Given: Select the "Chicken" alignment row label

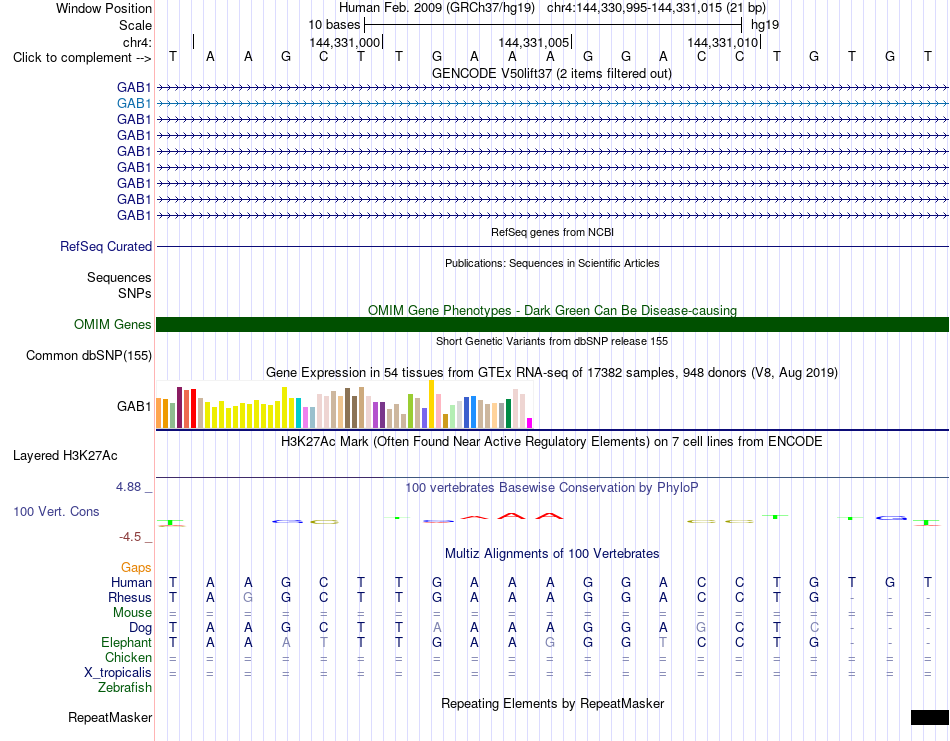Looking at the screenshot, I should click(x=128, y=657).
